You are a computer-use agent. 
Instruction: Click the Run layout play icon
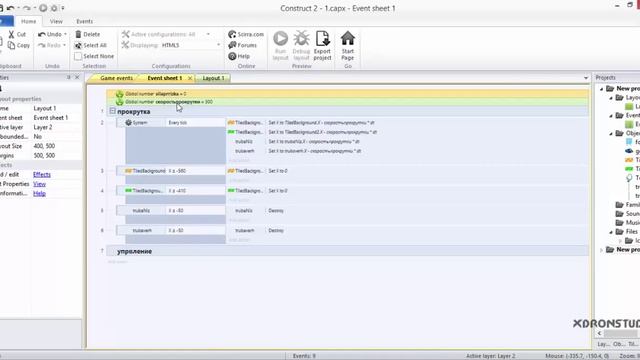(x=280, y=38)
